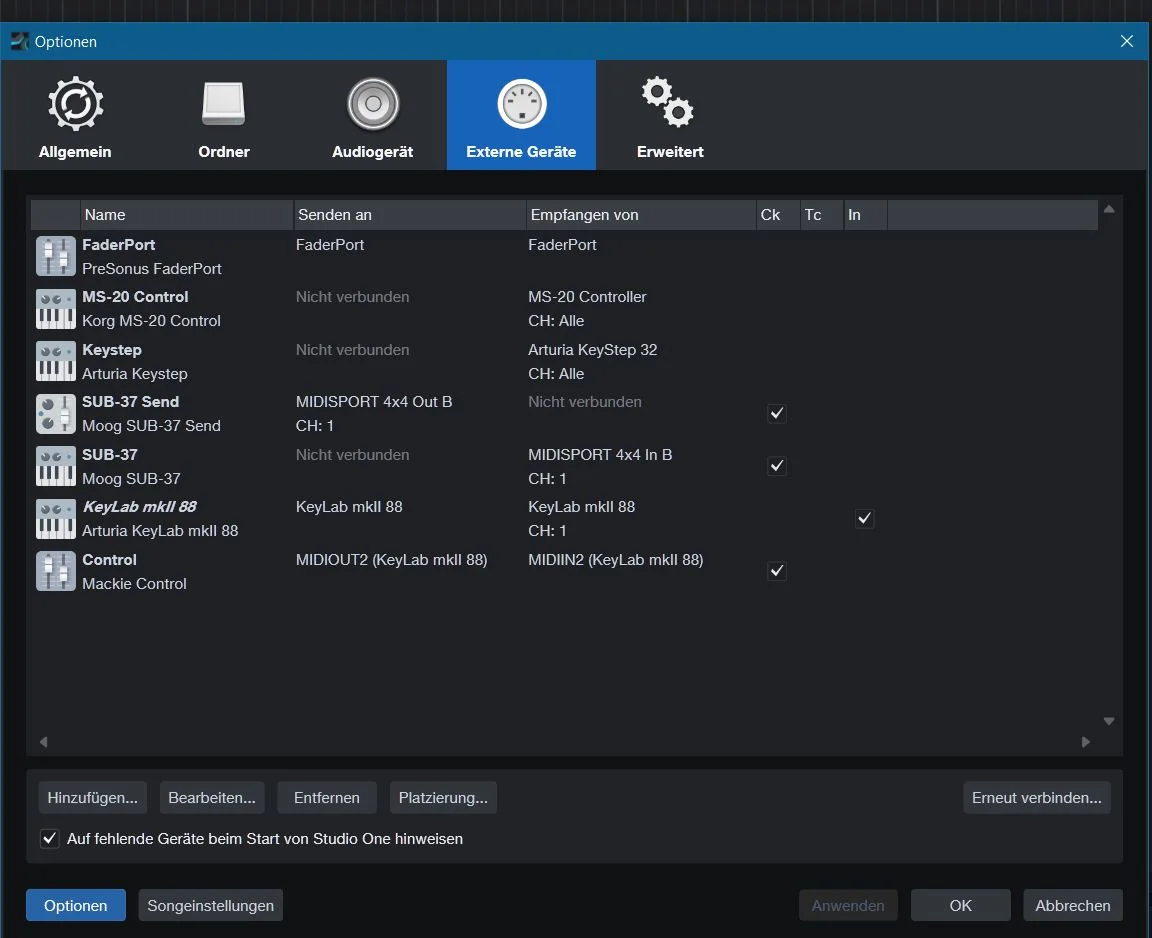Click scroll right arrow of device list
The image size is (1152, 938).
tap(1086, 742)
